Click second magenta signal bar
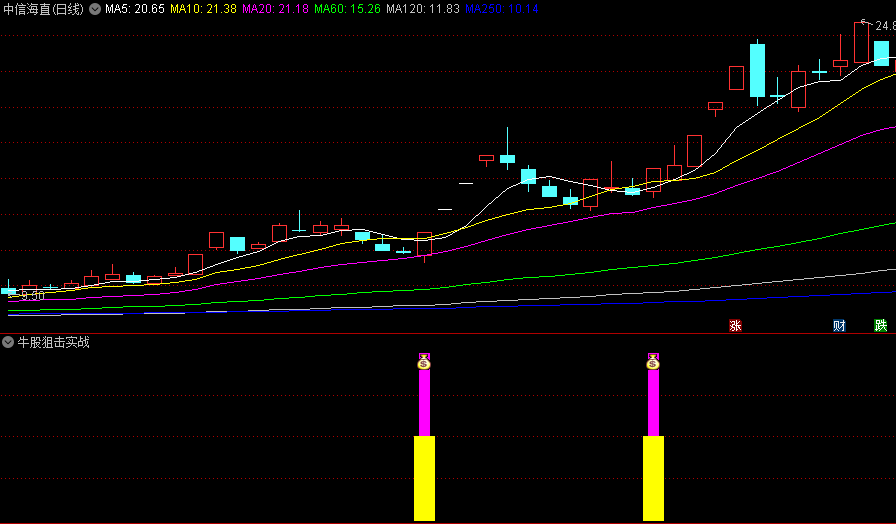896x524 pixels. tap(654, 402)
